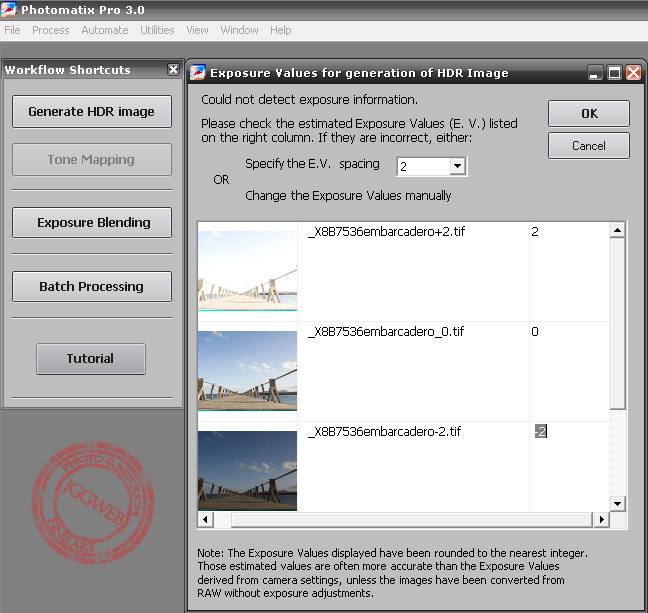Click the horizontal scrollbar thumb

[412, 520]
